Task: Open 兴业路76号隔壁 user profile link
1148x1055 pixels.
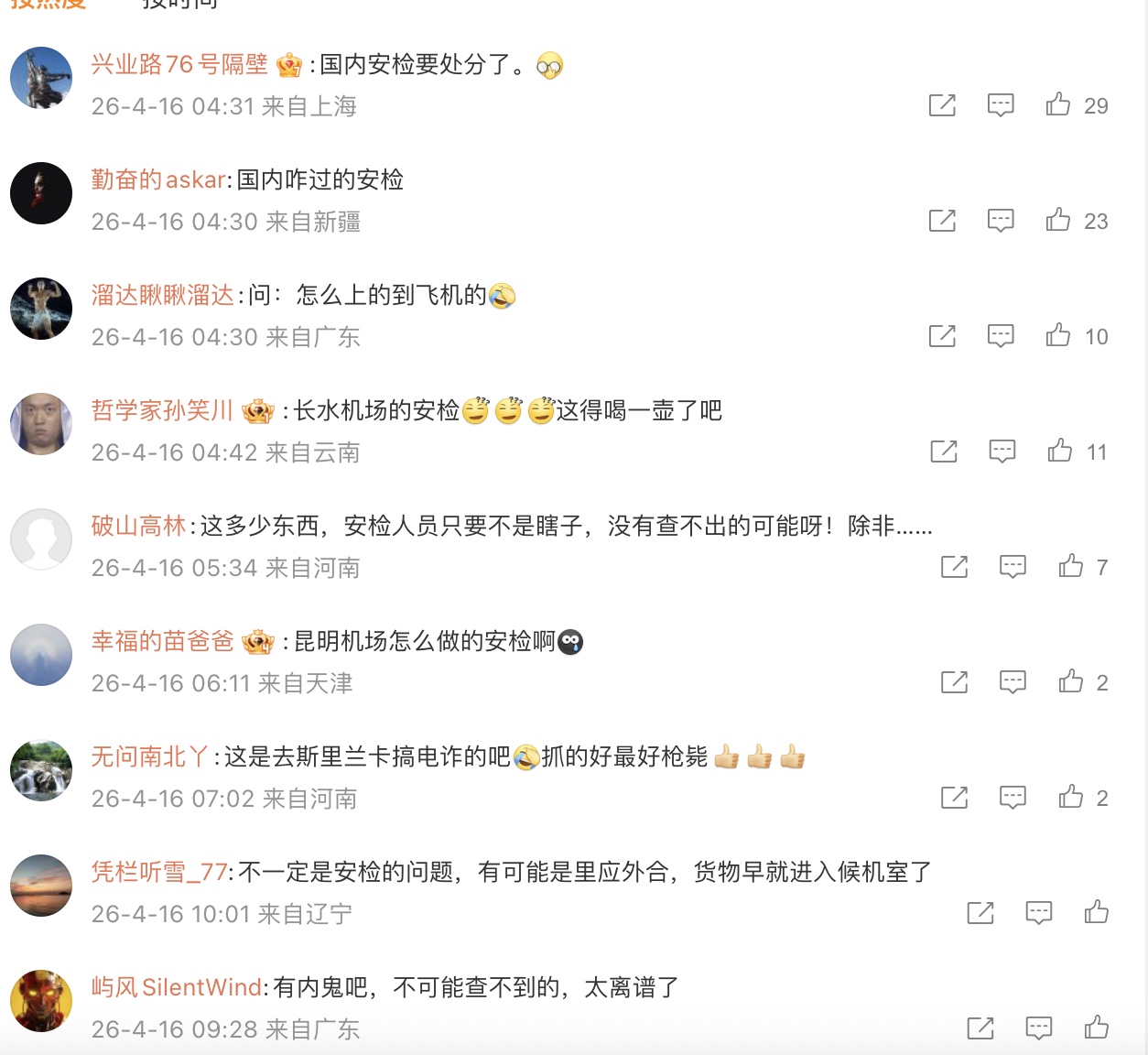Action: [x=179, y=64]
